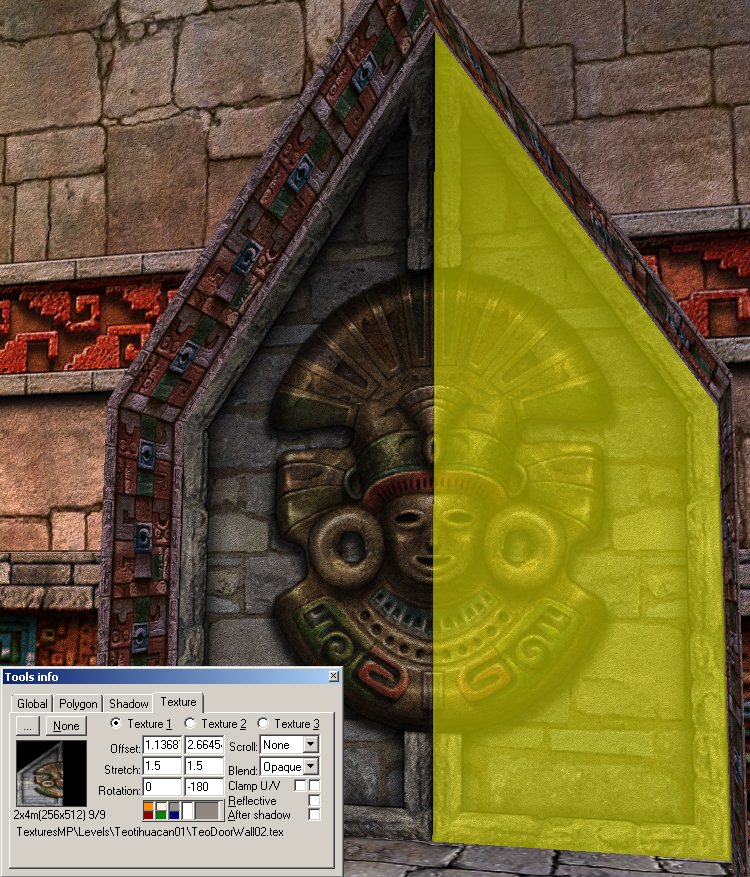Select the Texture tab
Image resolution: width=750 pixels, height=877 pixels.
tap(178, 701)
